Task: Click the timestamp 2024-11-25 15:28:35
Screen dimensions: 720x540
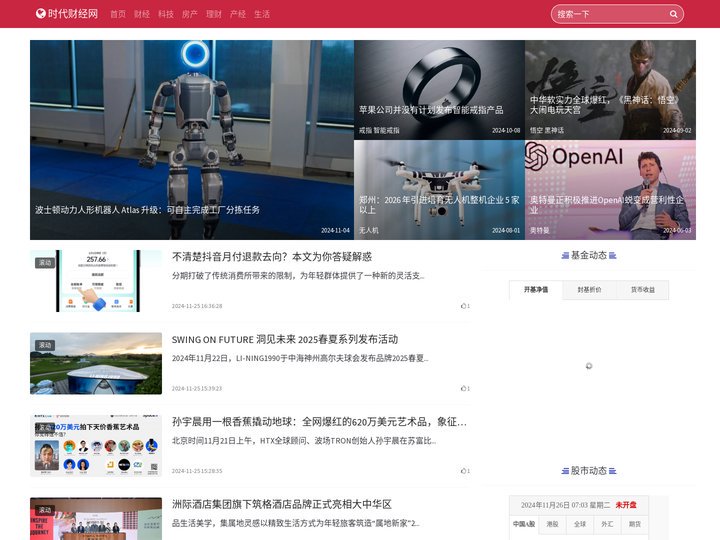Action: [197, 471]
